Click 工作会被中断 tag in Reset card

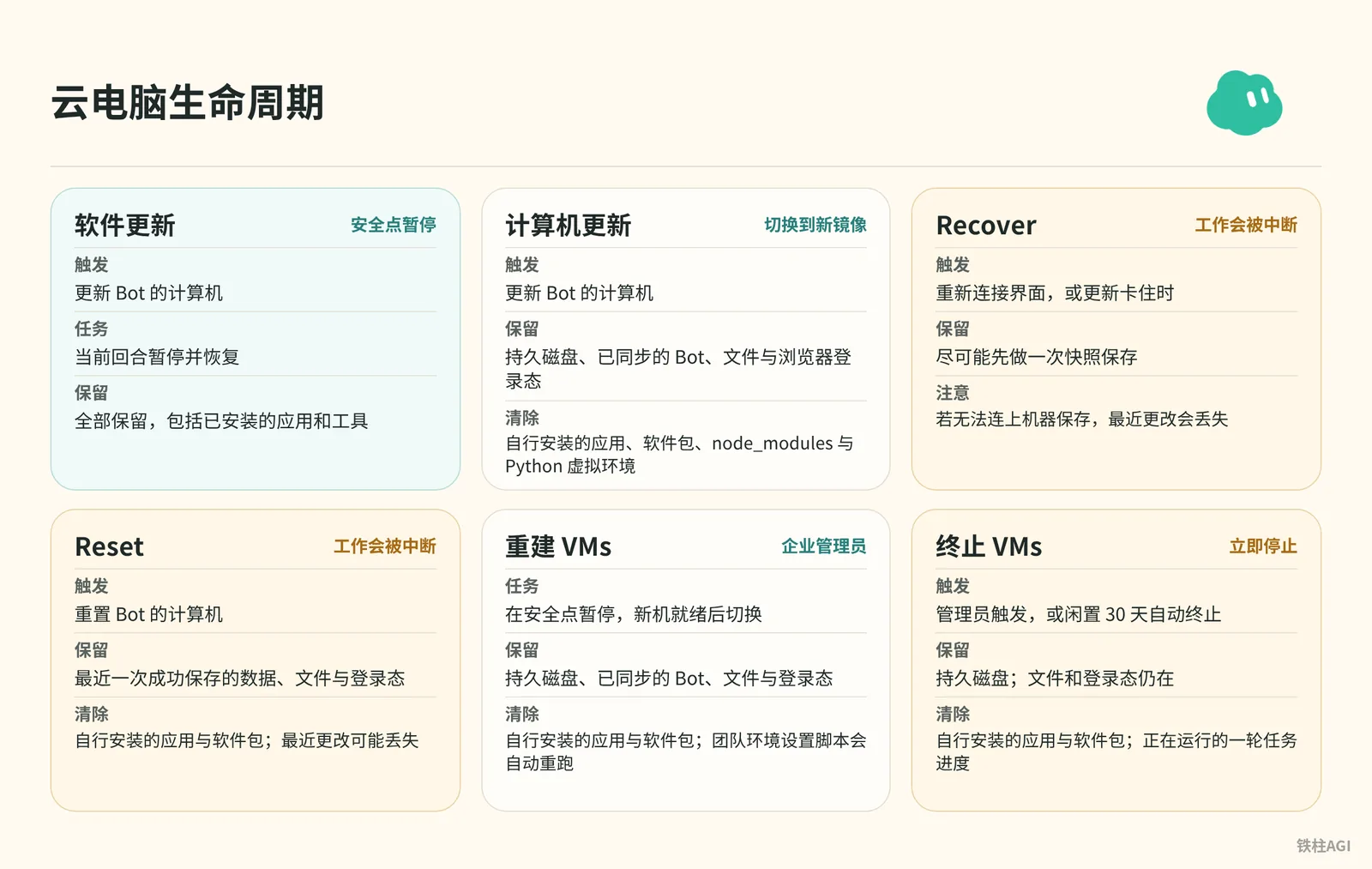click(x=385, y=546)
